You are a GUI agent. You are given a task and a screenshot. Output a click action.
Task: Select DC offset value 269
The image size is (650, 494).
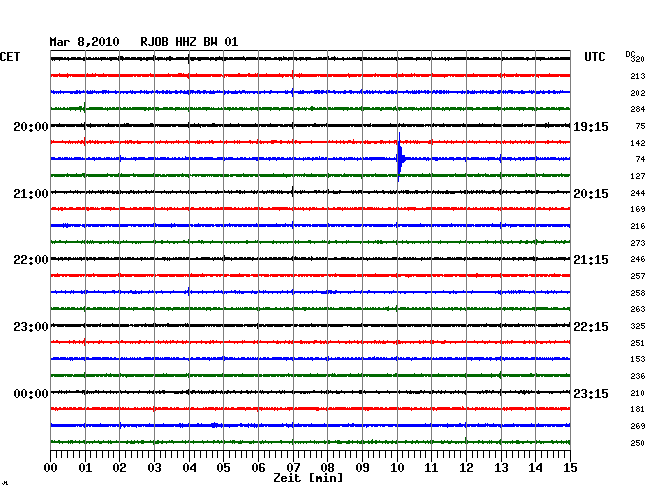tap(638, 426)
